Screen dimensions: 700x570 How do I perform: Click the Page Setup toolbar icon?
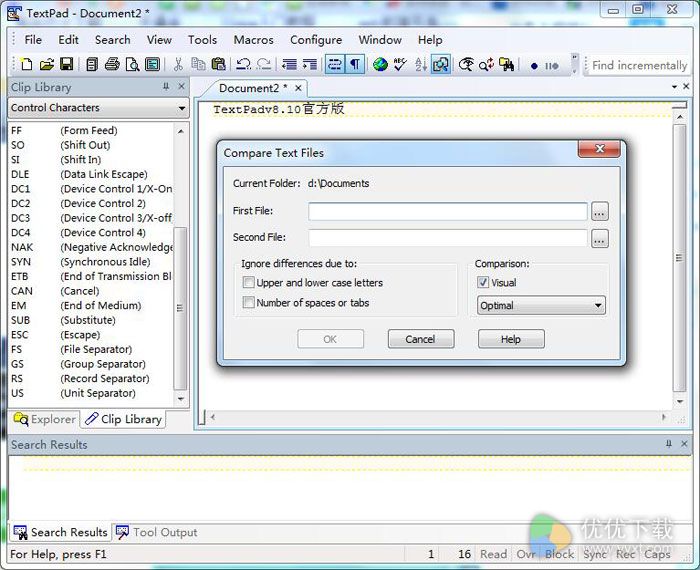[153, 65]
